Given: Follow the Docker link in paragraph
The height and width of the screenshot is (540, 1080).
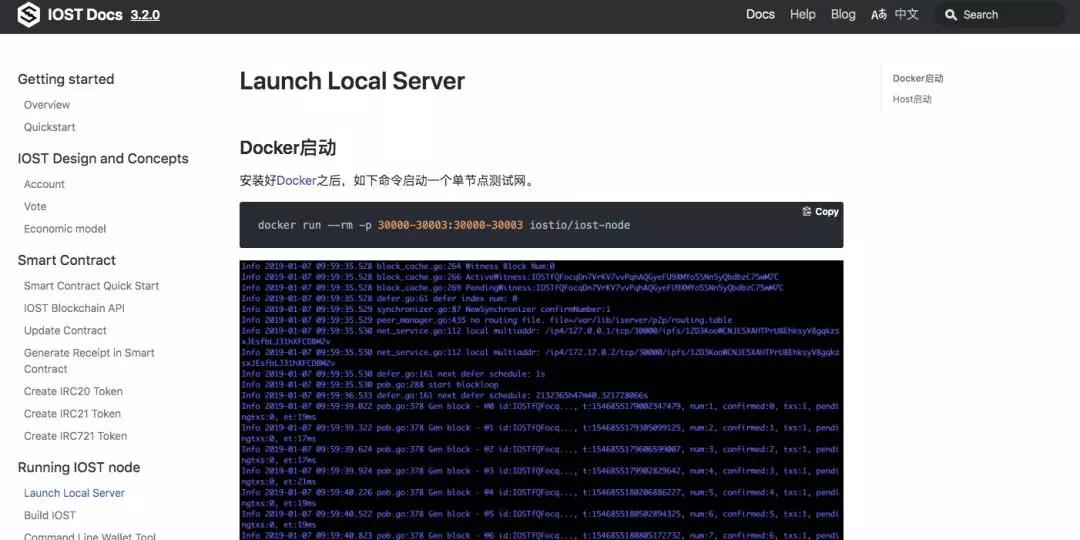Looking at the screenshot, I should click(296, 181).
